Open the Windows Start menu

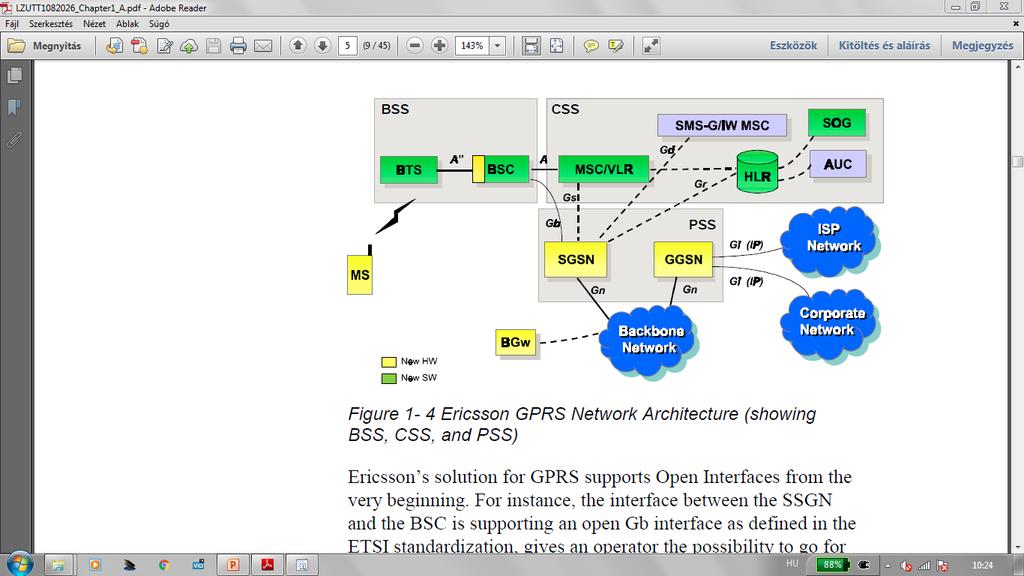click(x=18, y=564)
